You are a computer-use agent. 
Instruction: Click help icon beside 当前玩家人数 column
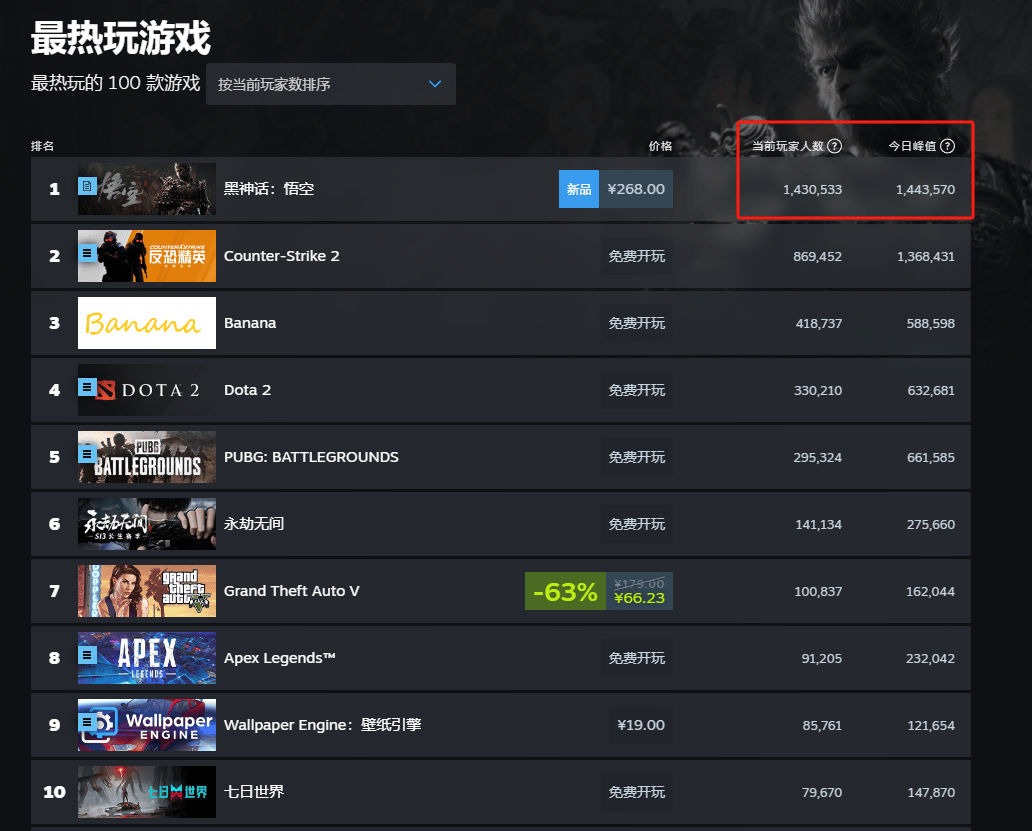[834, 146]
